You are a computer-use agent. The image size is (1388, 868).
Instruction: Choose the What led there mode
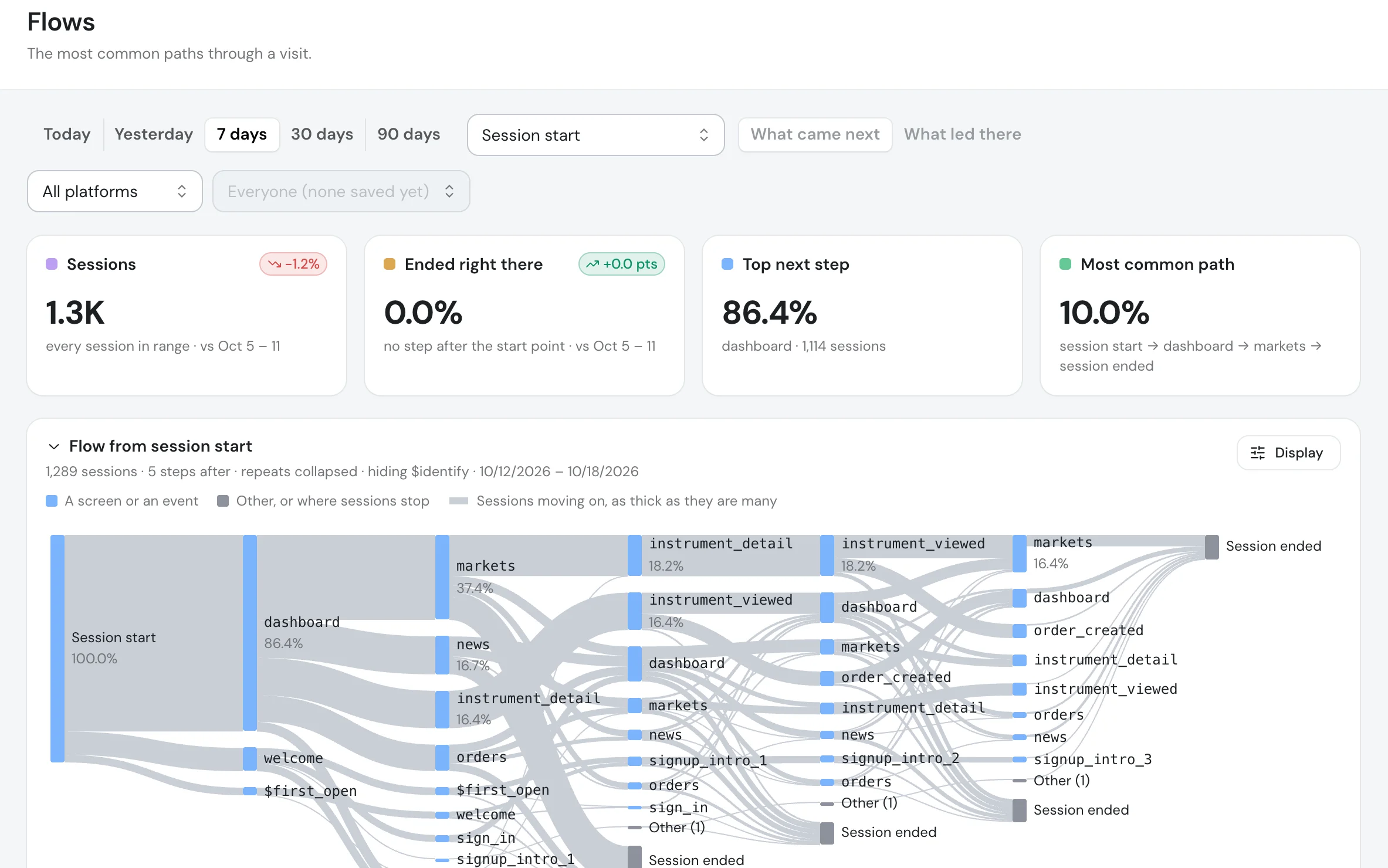(x=962, y=134)
